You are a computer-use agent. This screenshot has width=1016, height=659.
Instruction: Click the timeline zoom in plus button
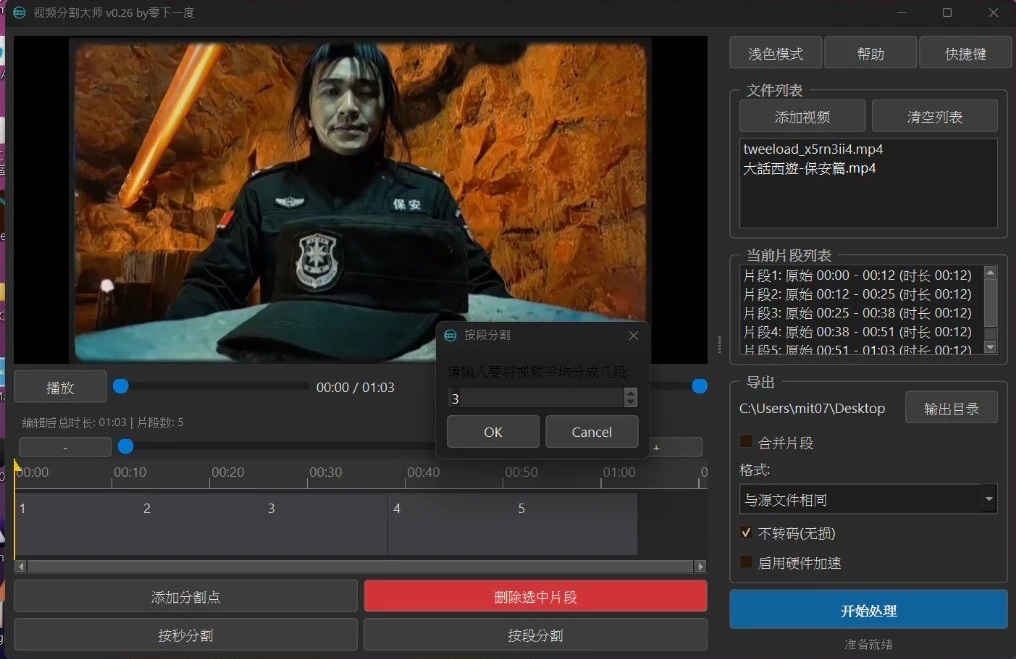tap(656, 448)
